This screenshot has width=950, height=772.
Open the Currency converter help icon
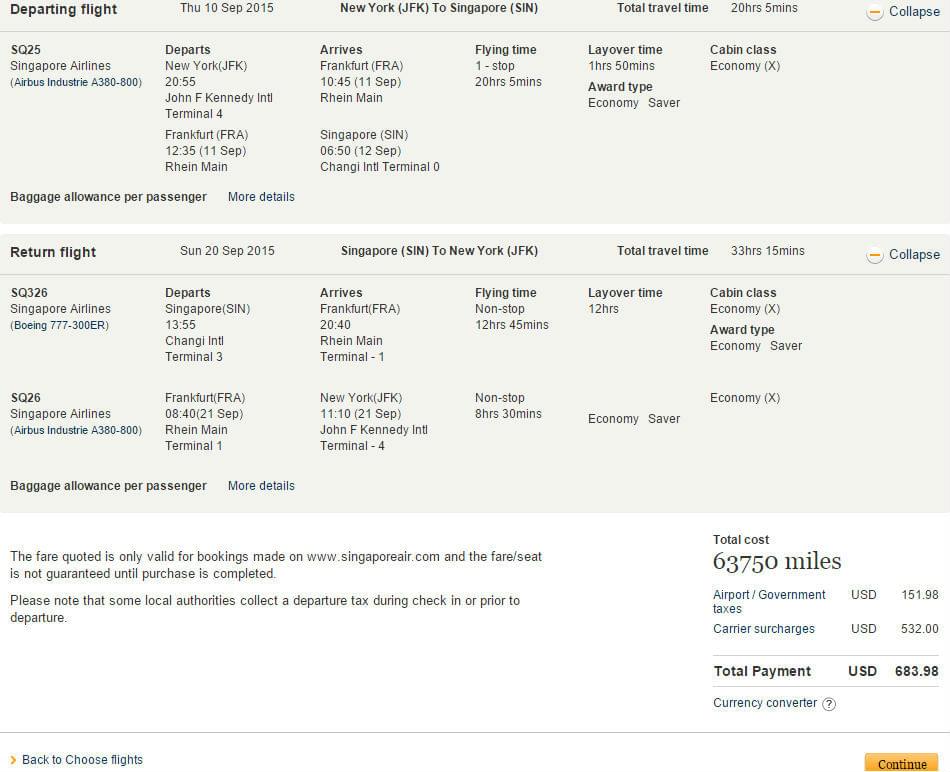[829, 704]
